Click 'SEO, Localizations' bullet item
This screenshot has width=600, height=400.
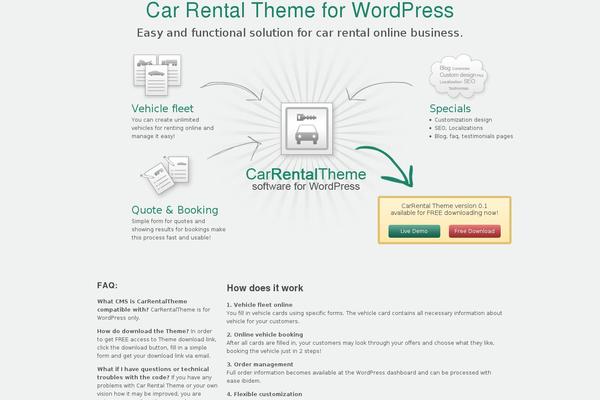pos(458,128)
